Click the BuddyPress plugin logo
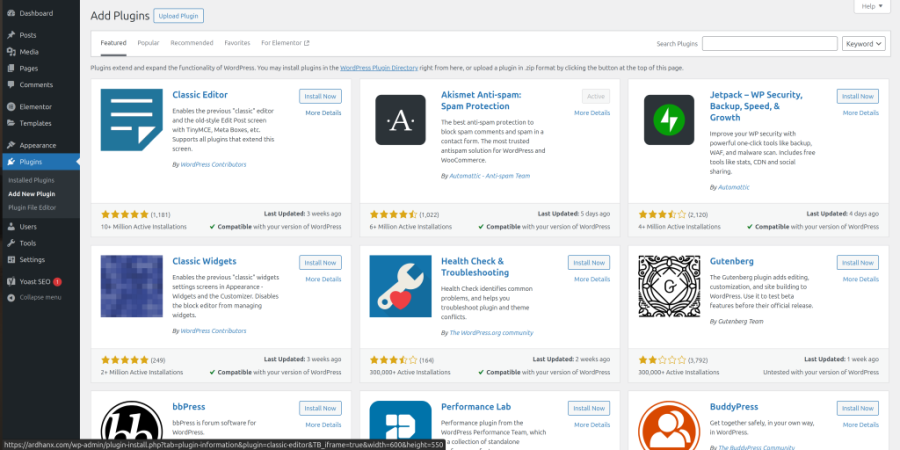 click(669, 425)
